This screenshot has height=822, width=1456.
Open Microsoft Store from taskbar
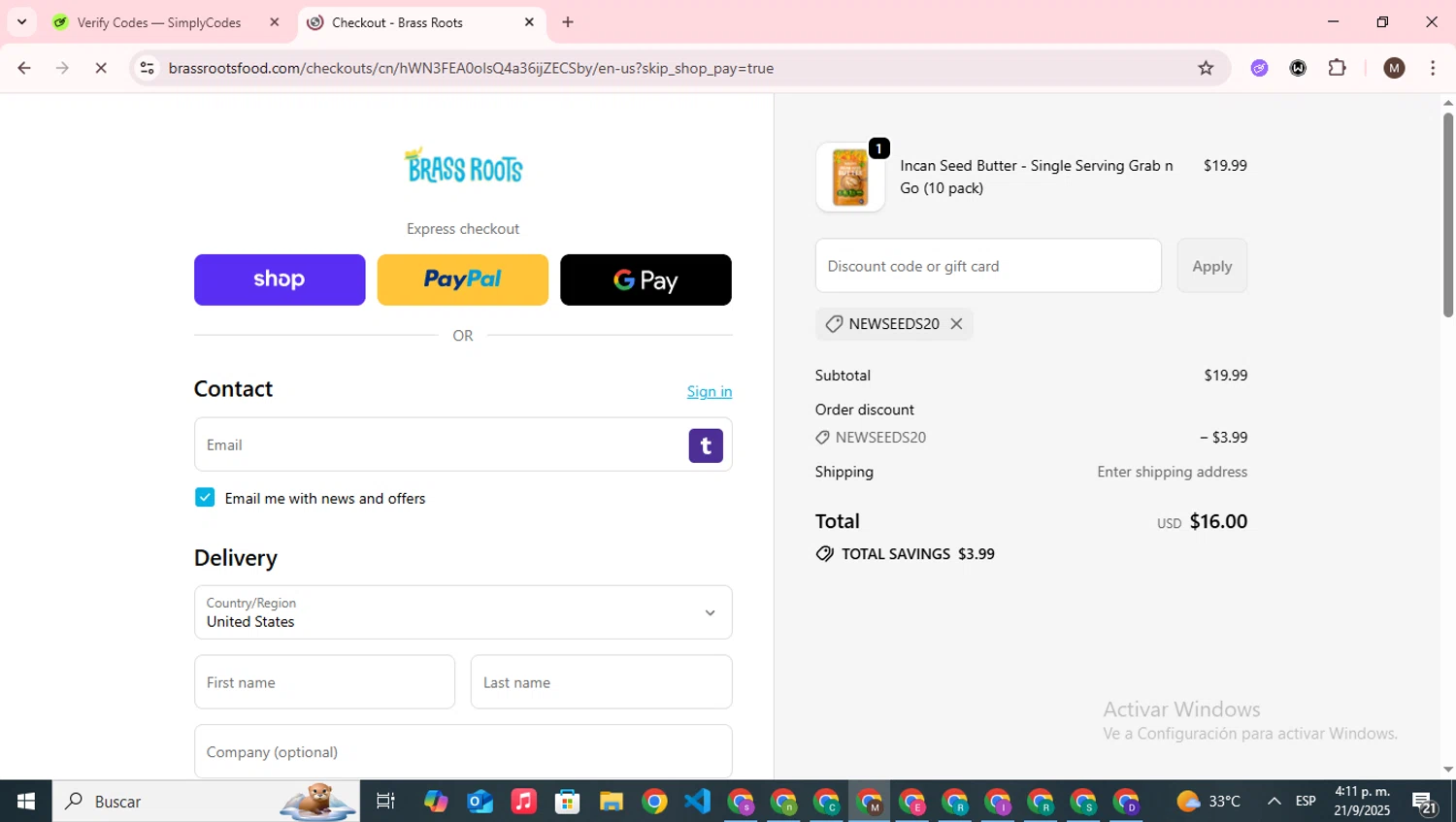click(x=567, y=802)
